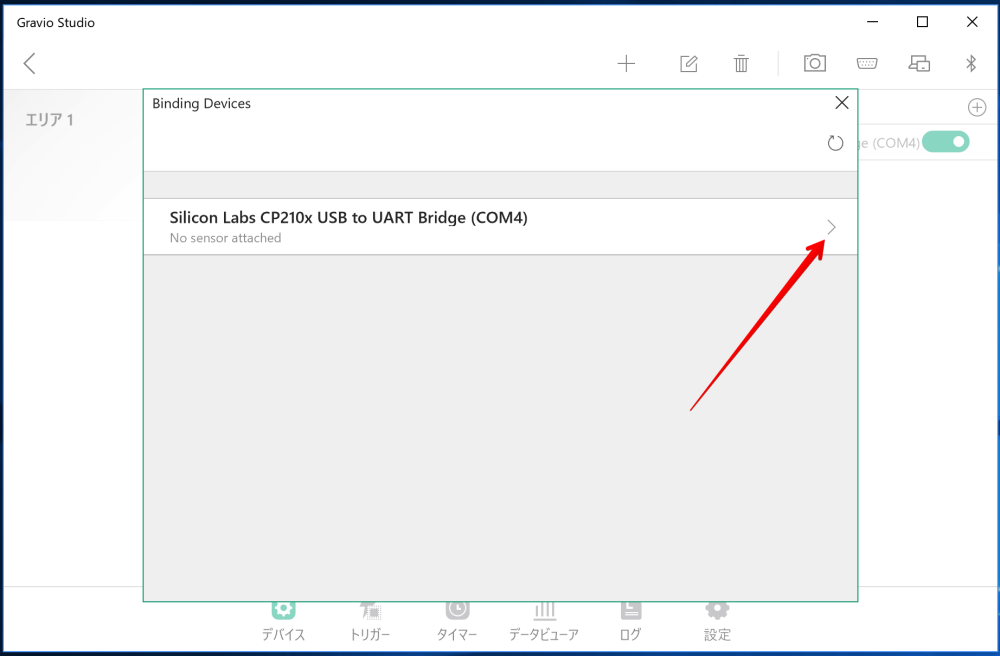Click the serial port connector icon
This screenshot has width=1000, height=656.
tap(867, 63)
